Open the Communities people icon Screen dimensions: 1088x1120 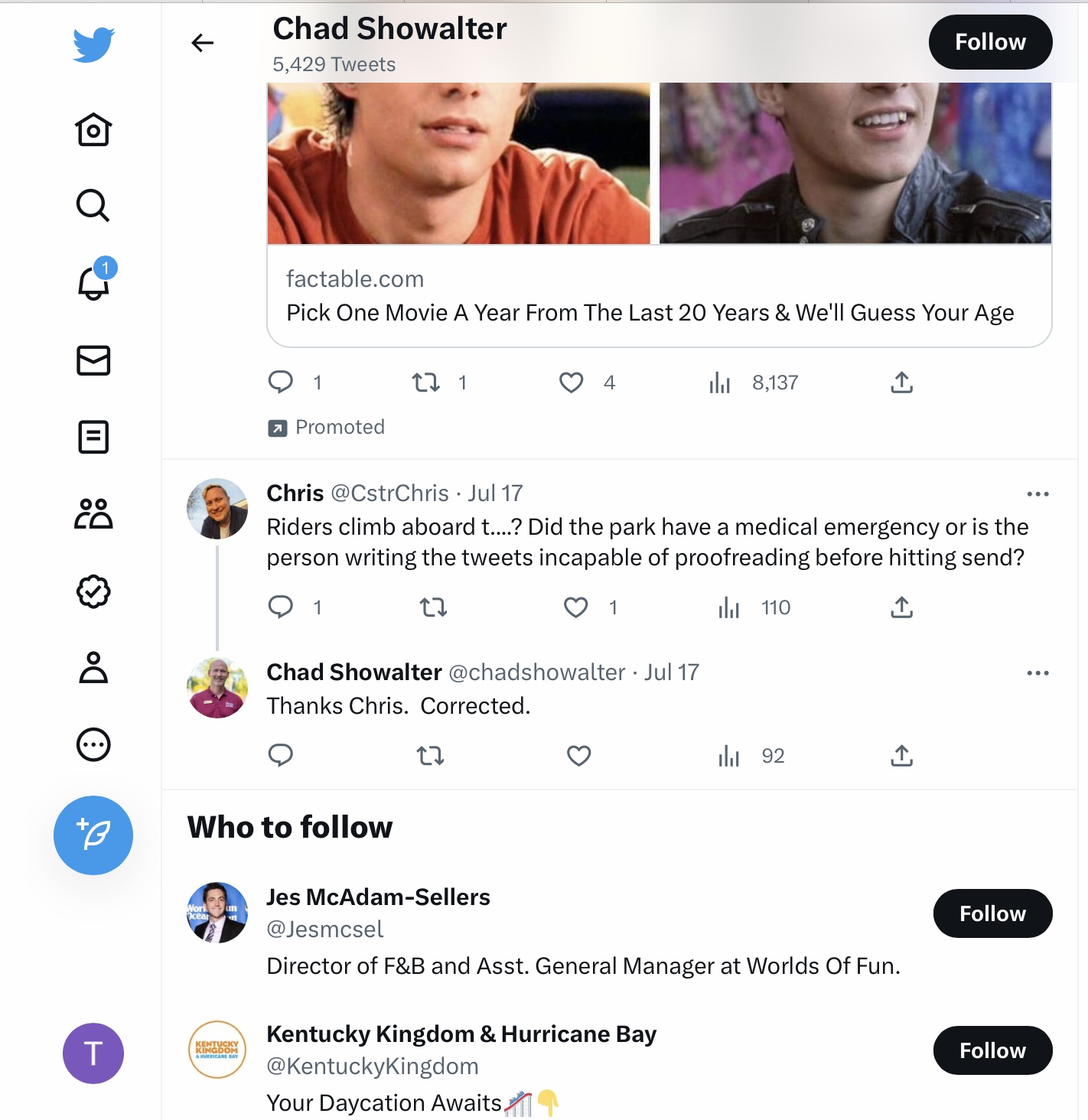(x=93, y=513)
